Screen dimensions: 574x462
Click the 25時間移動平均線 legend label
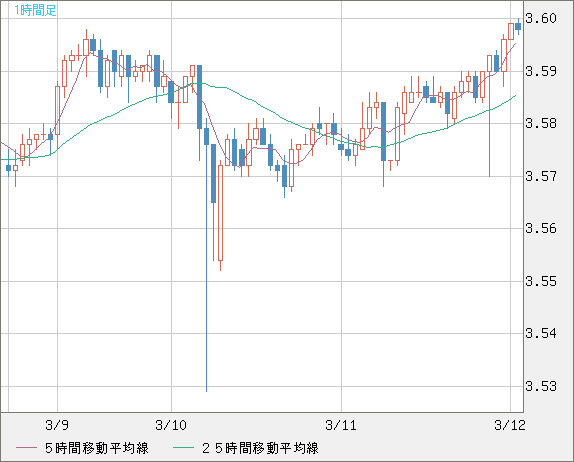pyautogui.click(x=260, y=448)
